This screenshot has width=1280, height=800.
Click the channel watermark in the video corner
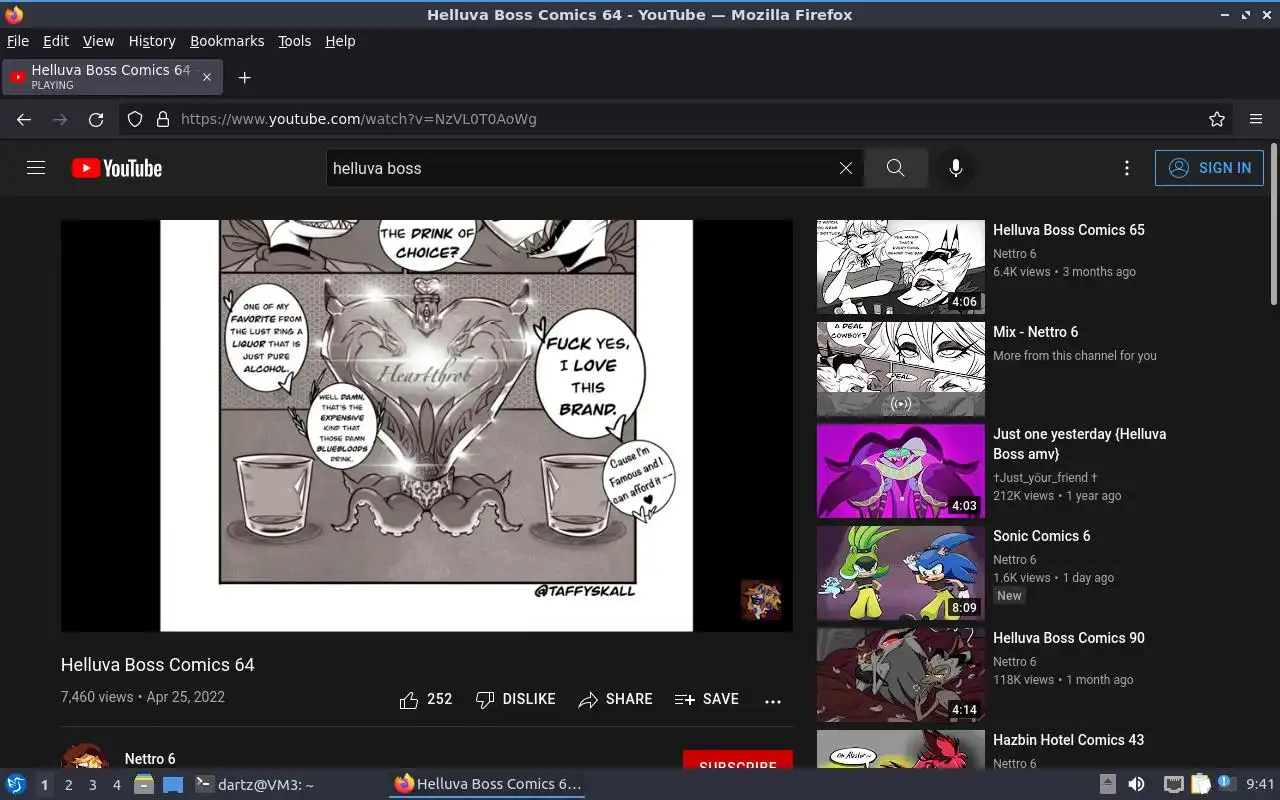761,600
